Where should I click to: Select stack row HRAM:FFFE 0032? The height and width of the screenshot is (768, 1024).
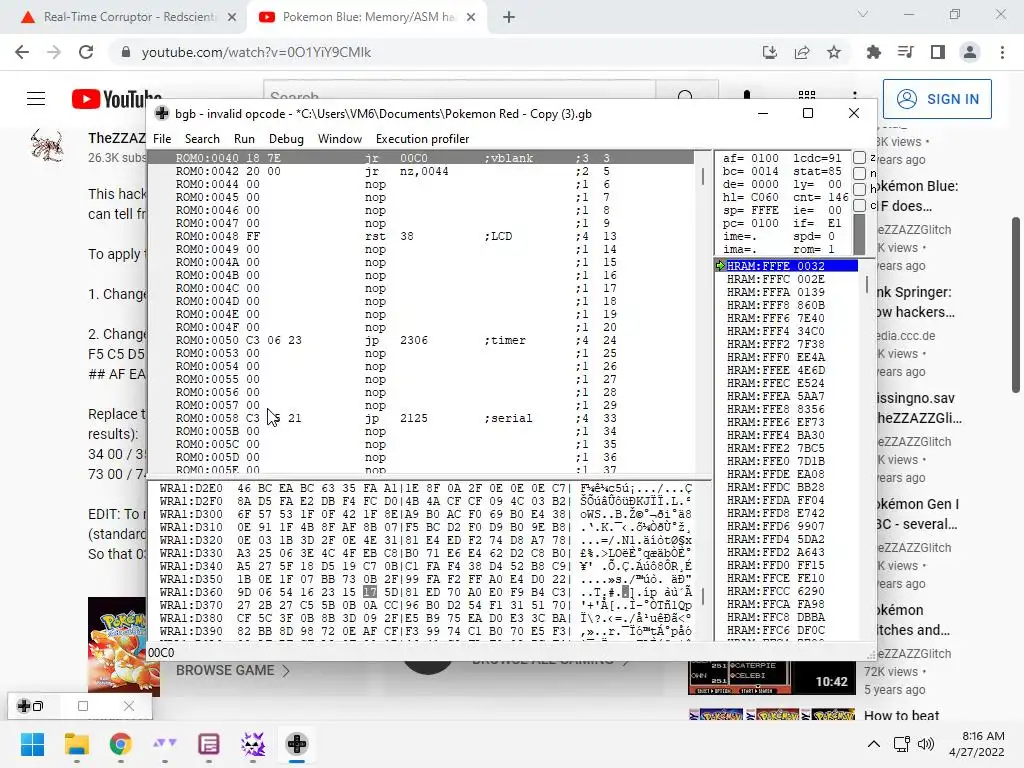tap(787, 266)
